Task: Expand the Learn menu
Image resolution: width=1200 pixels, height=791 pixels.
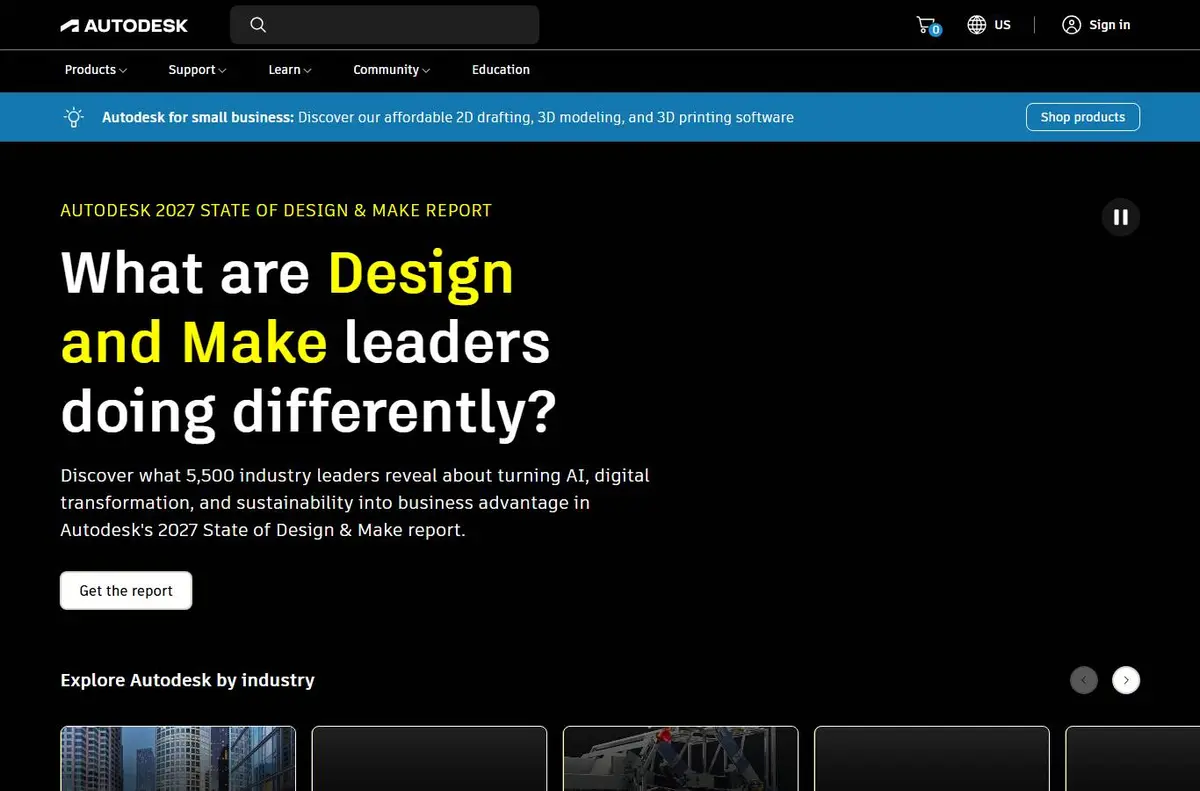Action: 290,70
